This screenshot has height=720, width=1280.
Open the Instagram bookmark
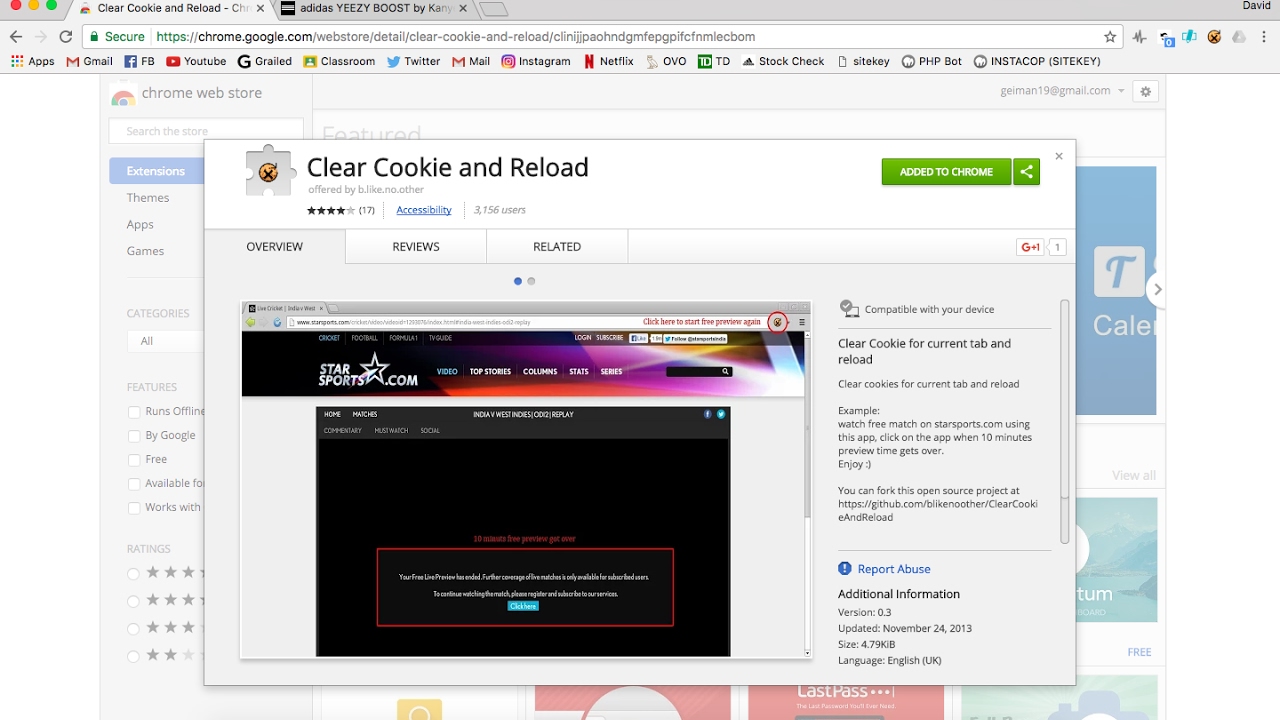(536, 61)
